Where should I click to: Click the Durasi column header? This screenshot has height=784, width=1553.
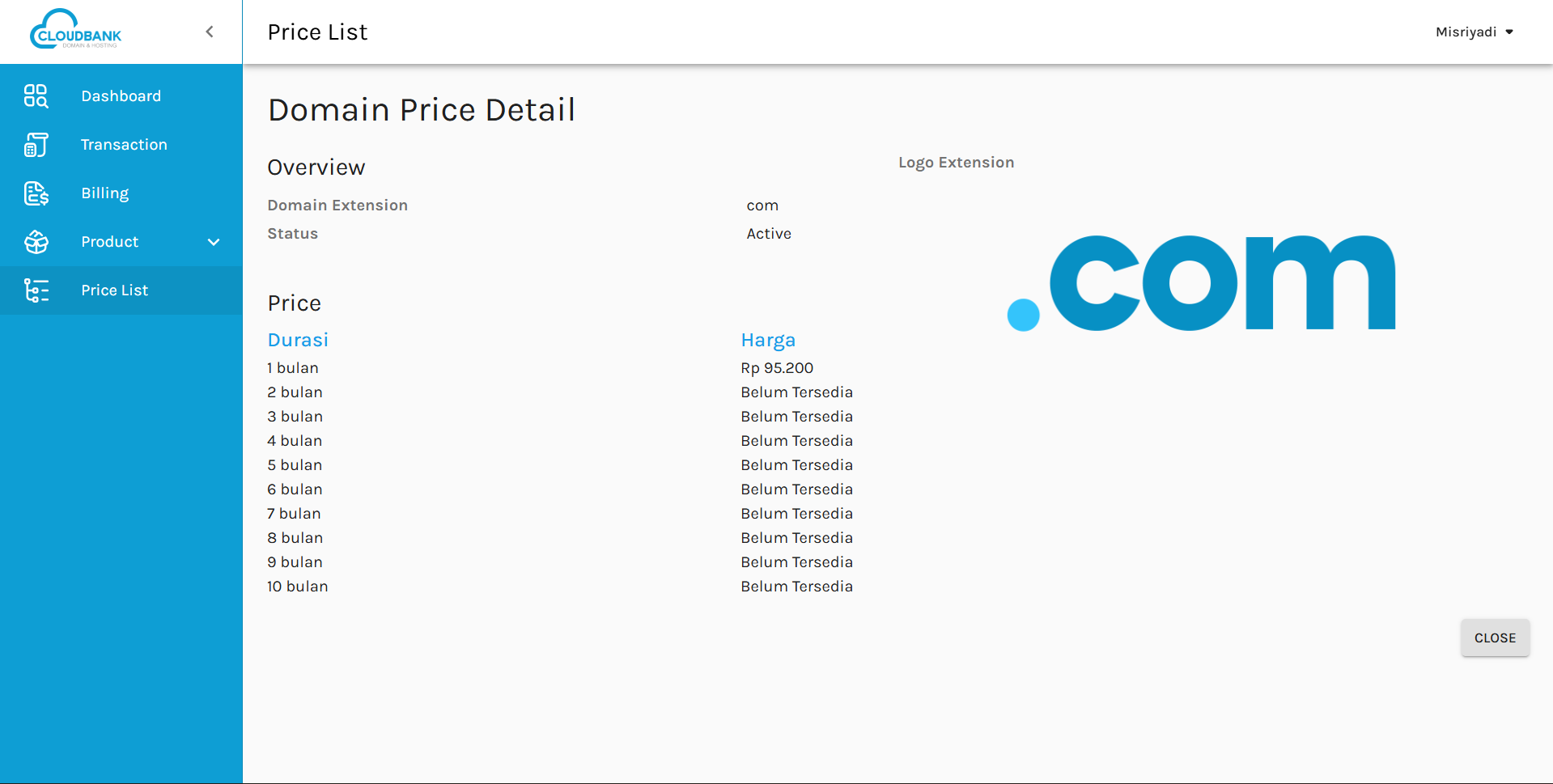click(x=298, y=340)
